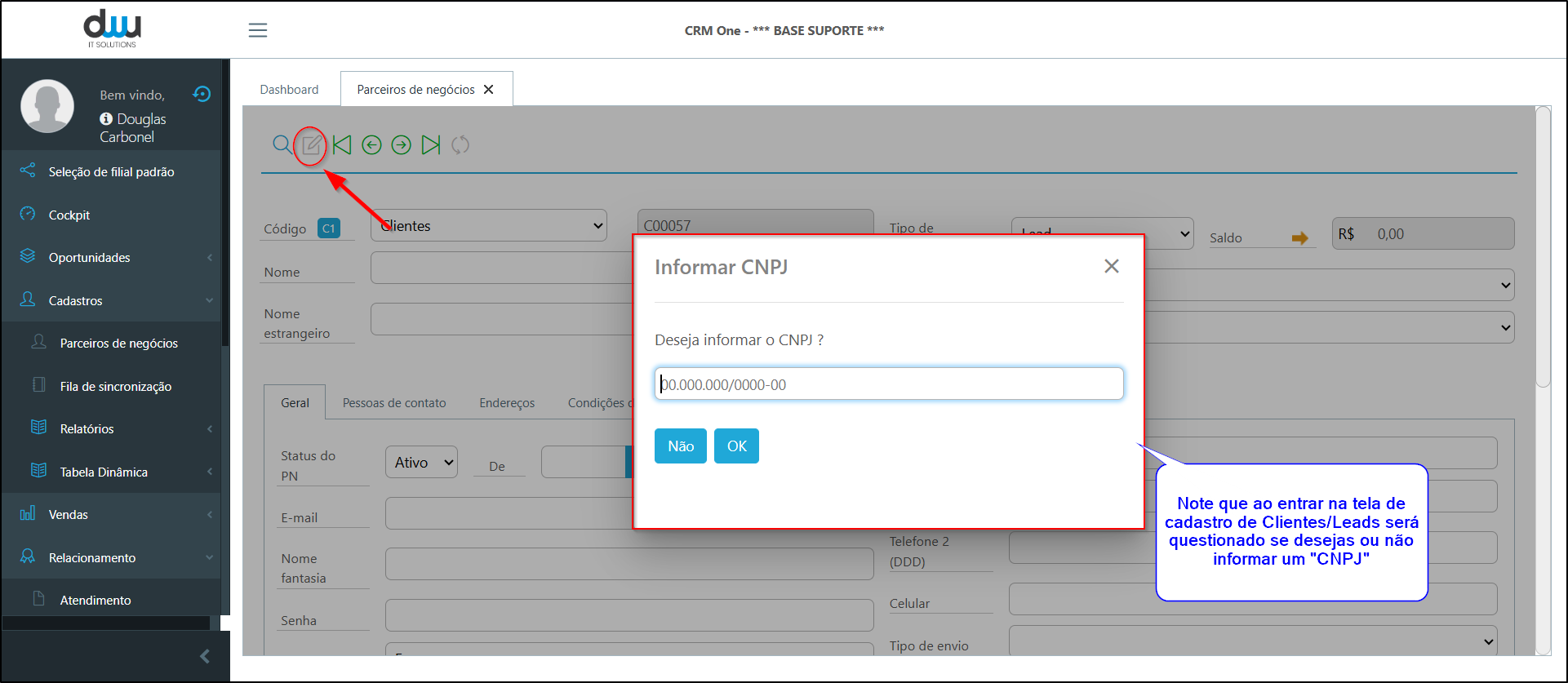Click the Nome estrangeiro input field

click(501, 319)
